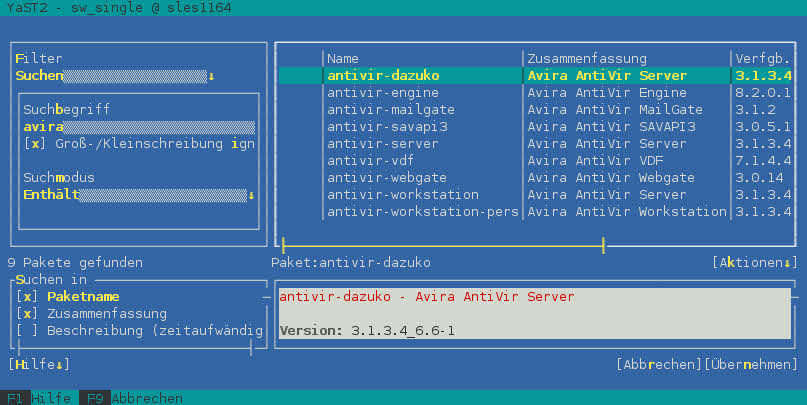Click Avira AntiVir SAVAPI3 summary cell
The image size is (807, 405).
[611, 127]
